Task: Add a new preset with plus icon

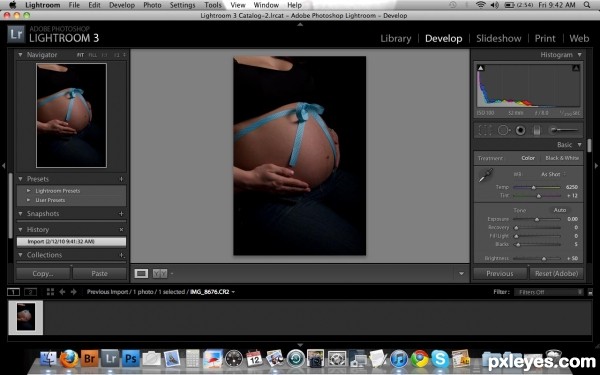Action: point(121,179)
